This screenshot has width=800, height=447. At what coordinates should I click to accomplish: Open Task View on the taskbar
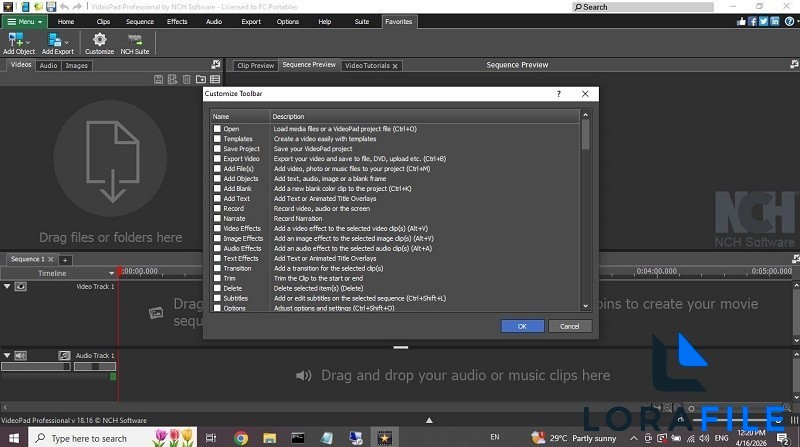(211, 438)
